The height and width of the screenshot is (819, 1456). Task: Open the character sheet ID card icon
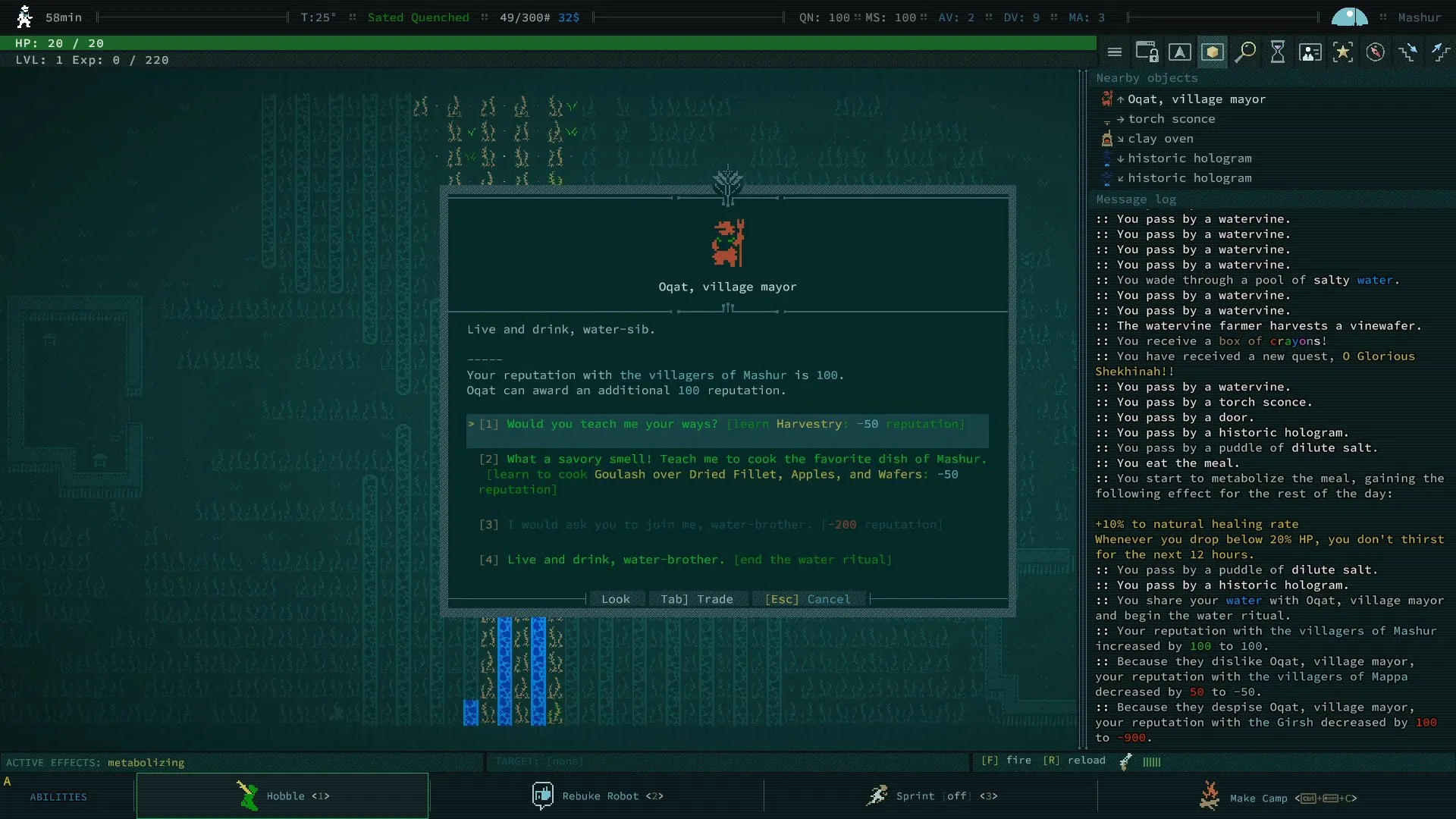pos(1310,52)
